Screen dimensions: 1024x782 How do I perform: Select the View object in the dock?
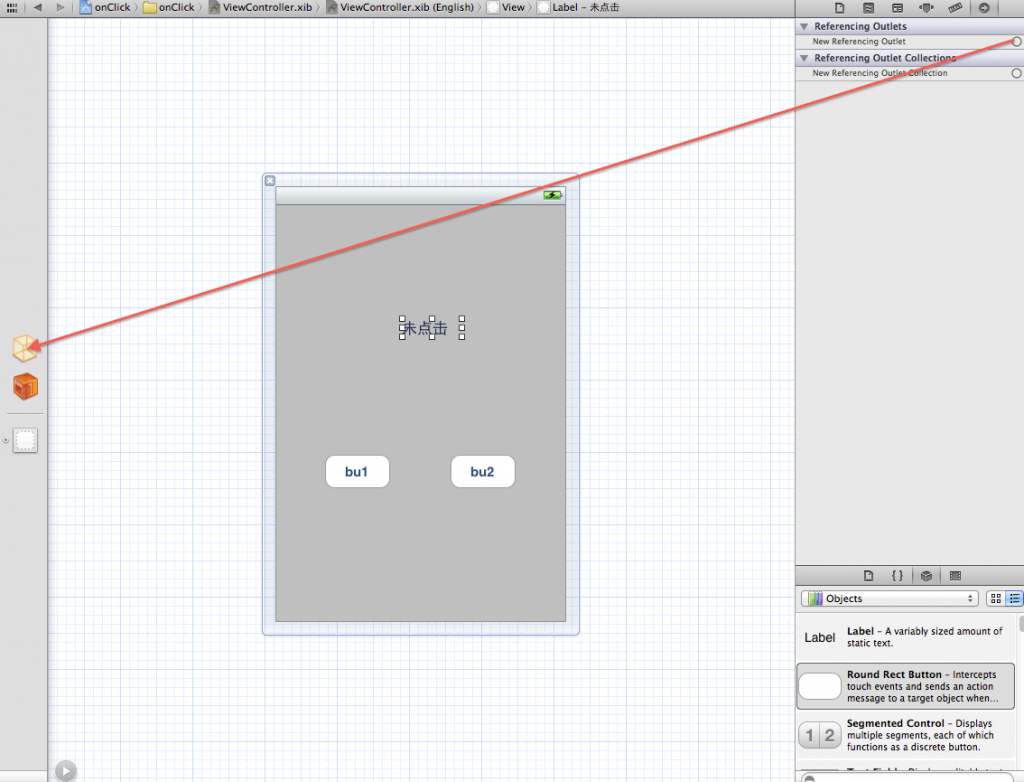[x=25, y=440]
